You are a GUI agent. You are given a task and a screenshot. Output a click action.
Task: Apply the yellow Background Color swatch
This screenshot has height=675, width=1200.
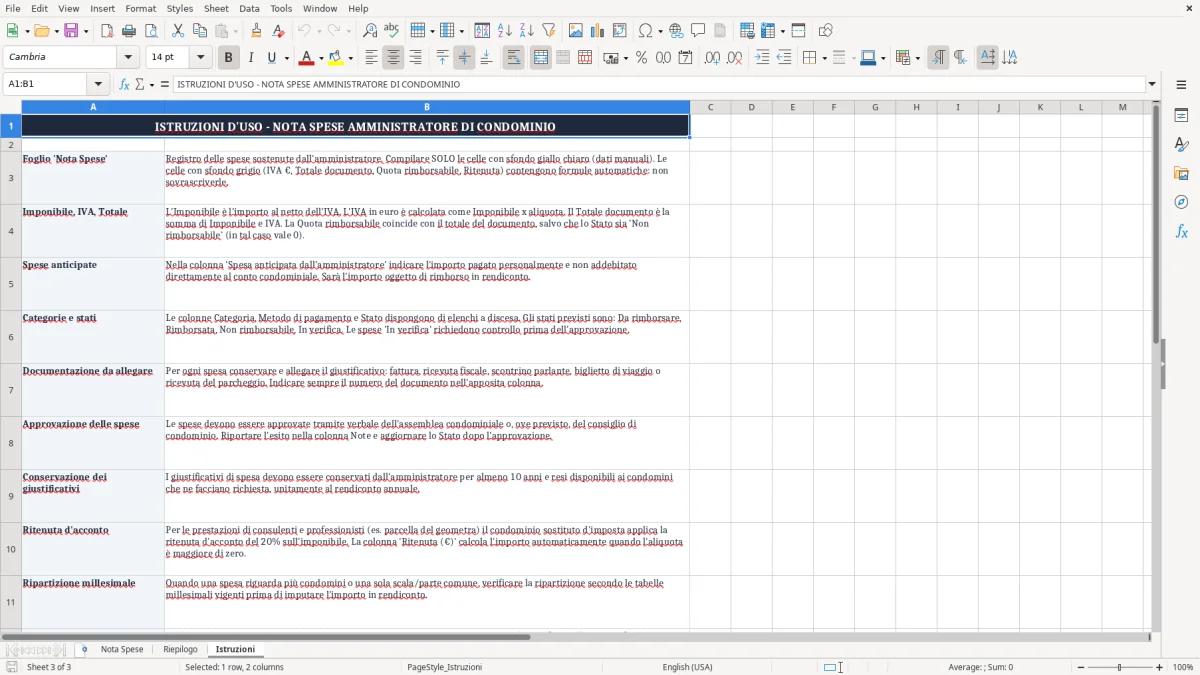[337, 58]
